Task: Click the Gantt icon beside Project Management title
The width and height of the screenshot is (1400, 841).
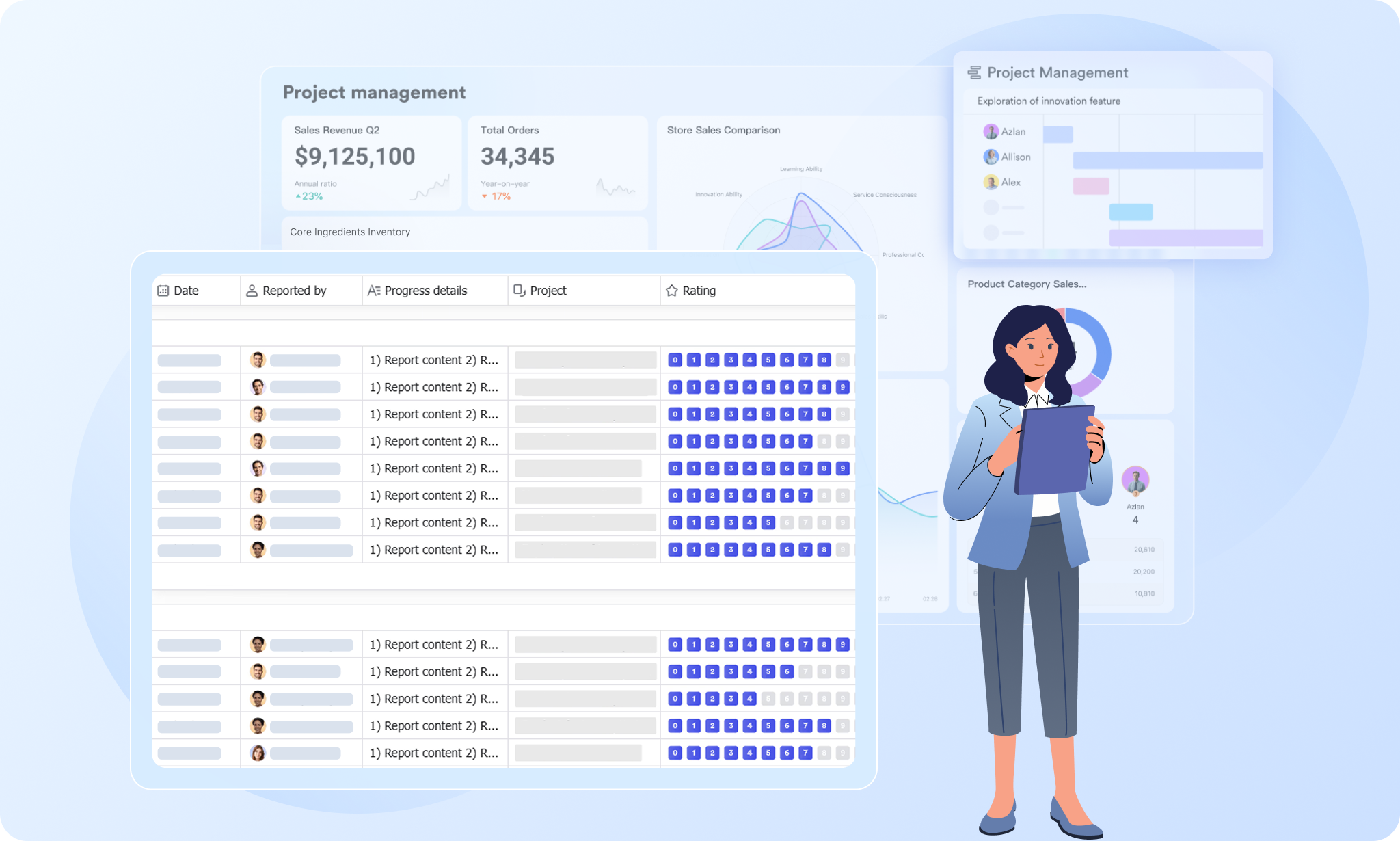Action: coord(974,72)
